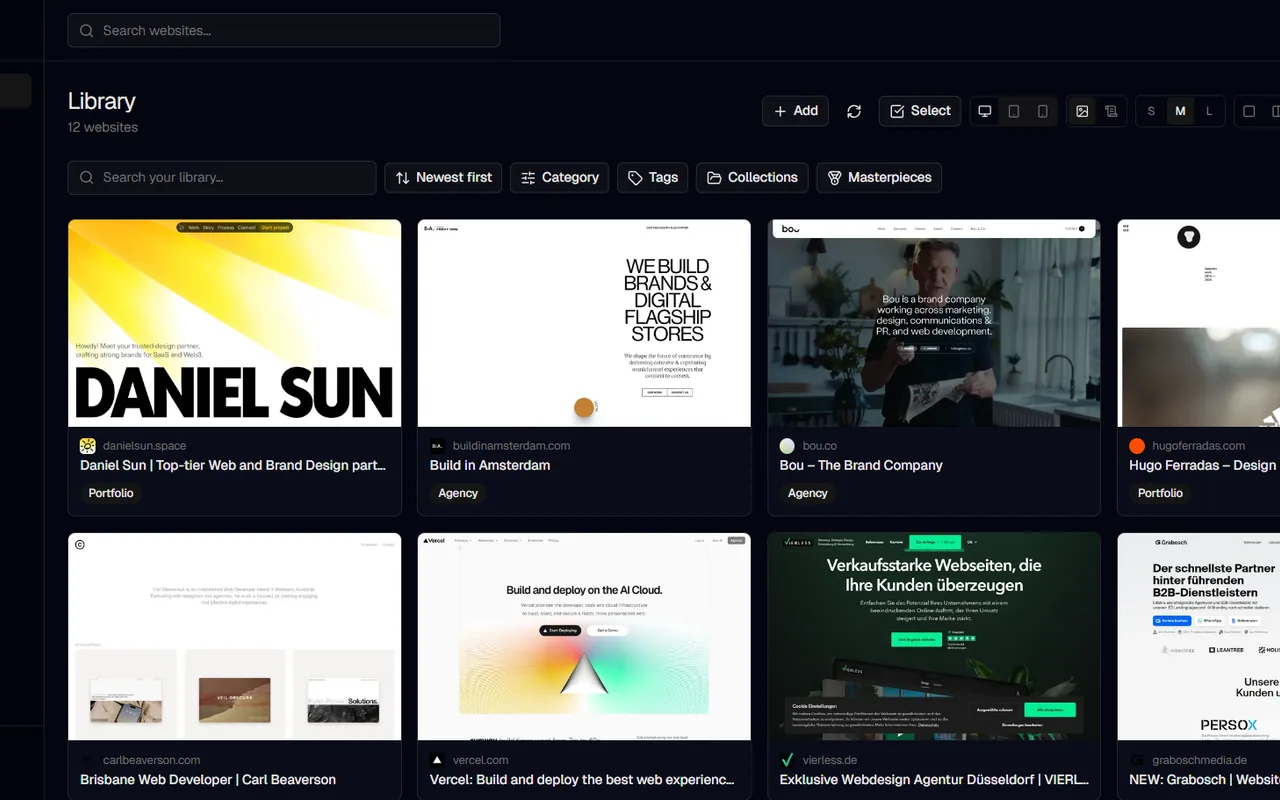Click the danielsun.space favicon
The height and width of the screenshot is (800, 1280).
[x=88, y=446]
